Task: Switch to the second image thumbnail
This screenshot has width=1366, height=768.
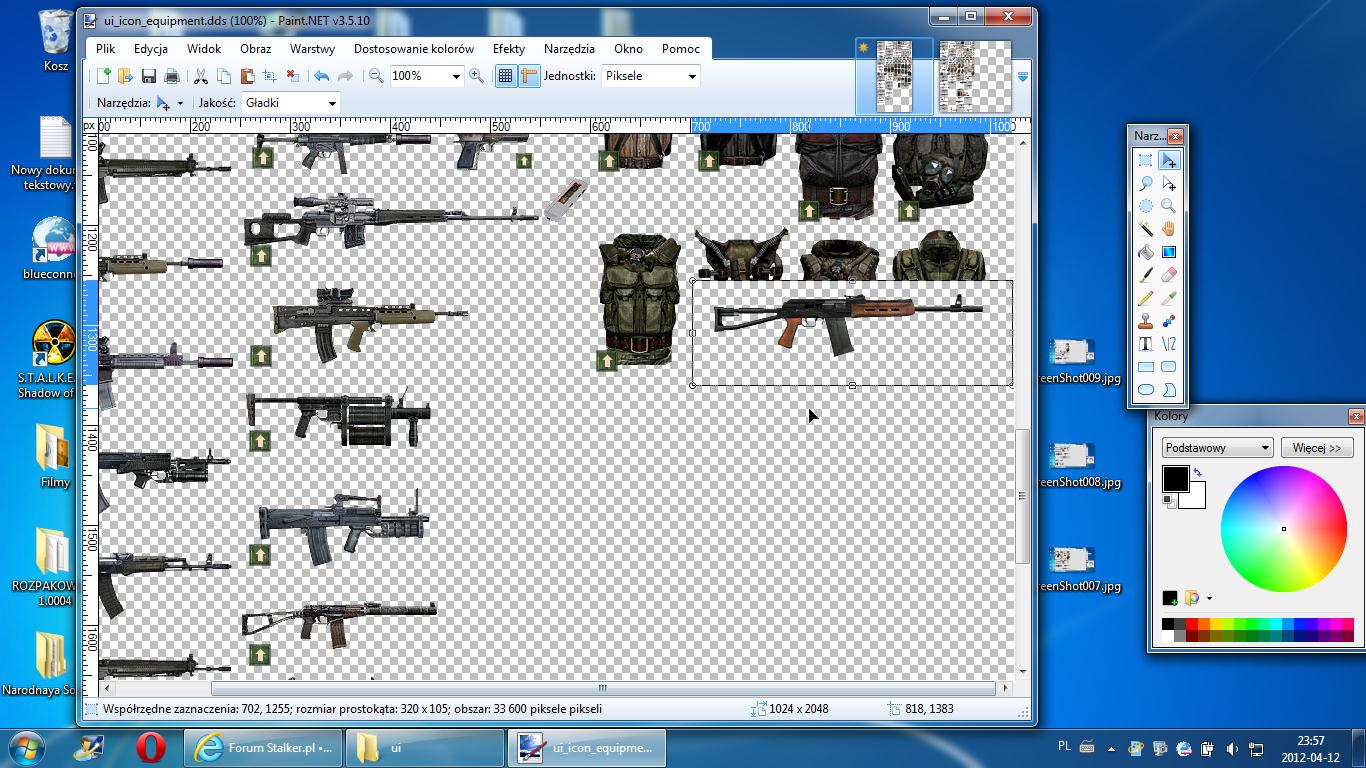Action: coord(974,76)
